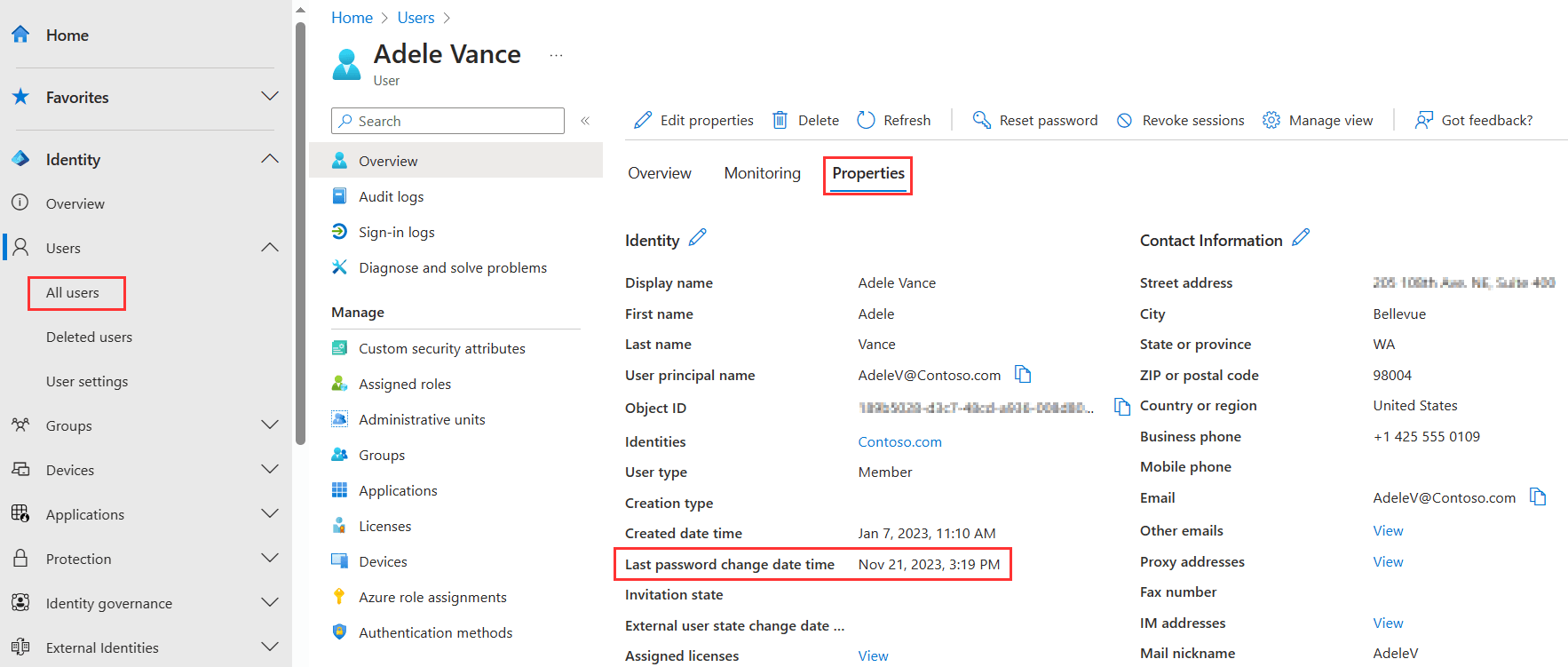Expand the Groups section in sidebar
This screenshot has width=1568, height=667.
[270, 425]
